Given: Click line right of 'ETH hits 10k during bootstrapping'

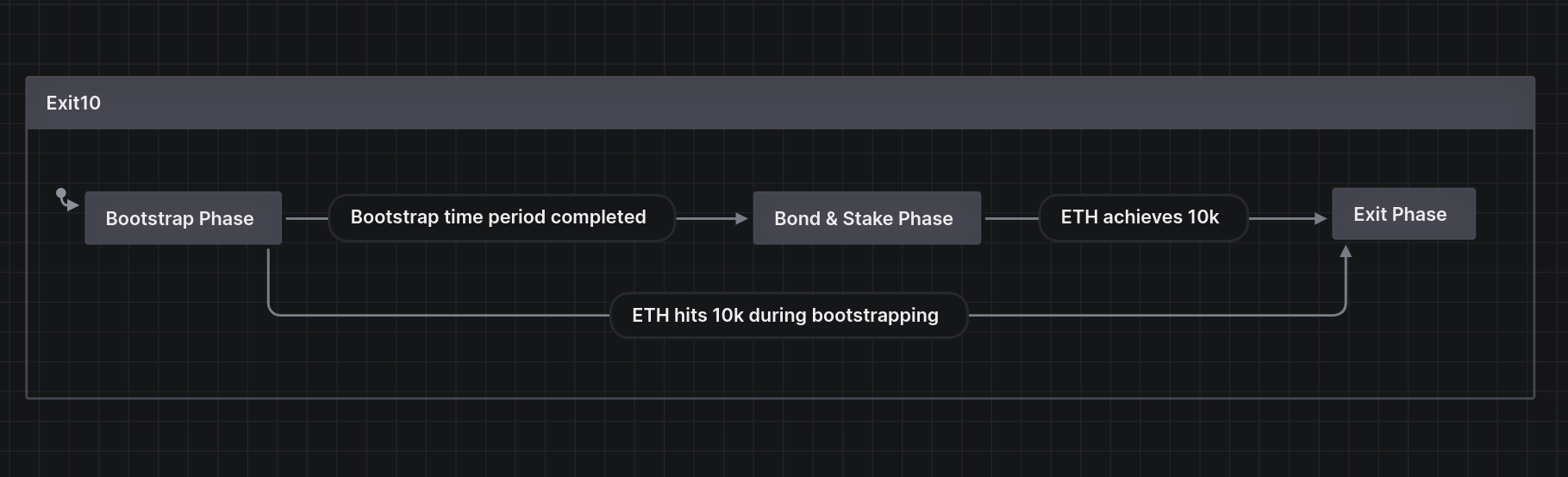Looking at the screenshot, I should (1155, 316).
